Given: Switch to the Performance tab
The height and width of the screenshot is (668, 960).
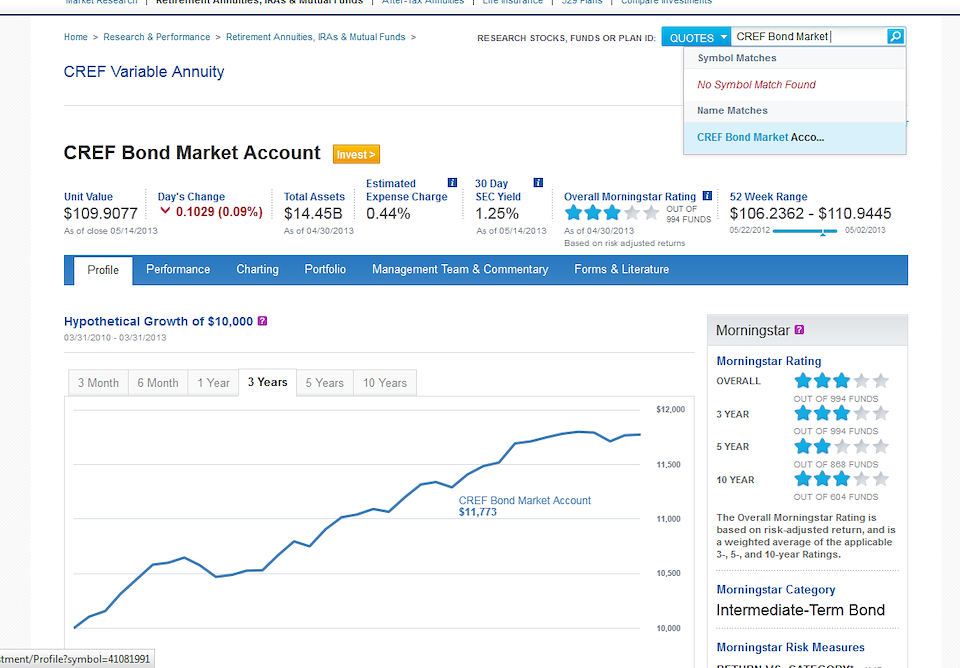Looking at the screenshot, I should (x=178, y=269).
